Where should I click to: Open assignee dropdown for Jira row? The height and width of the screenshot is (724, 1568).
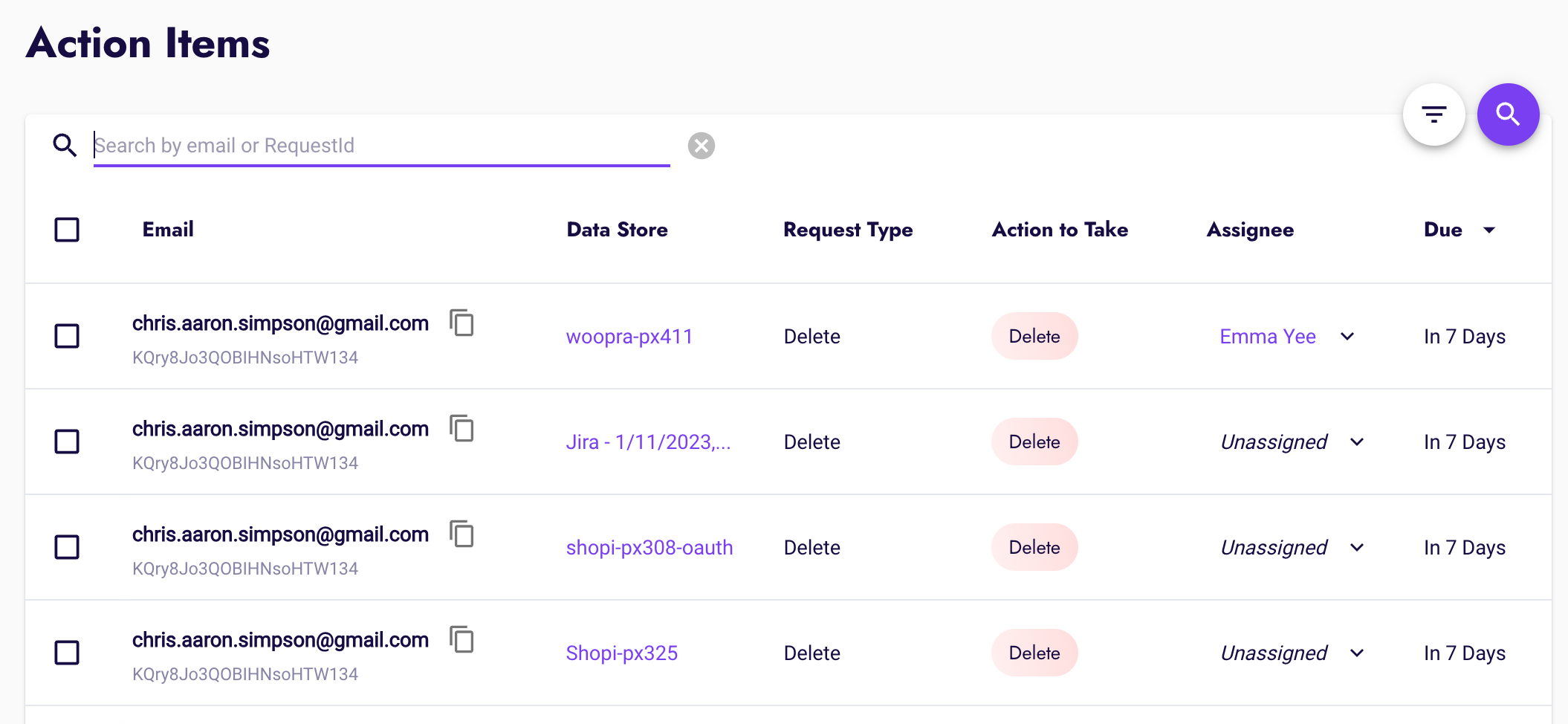1357,442
